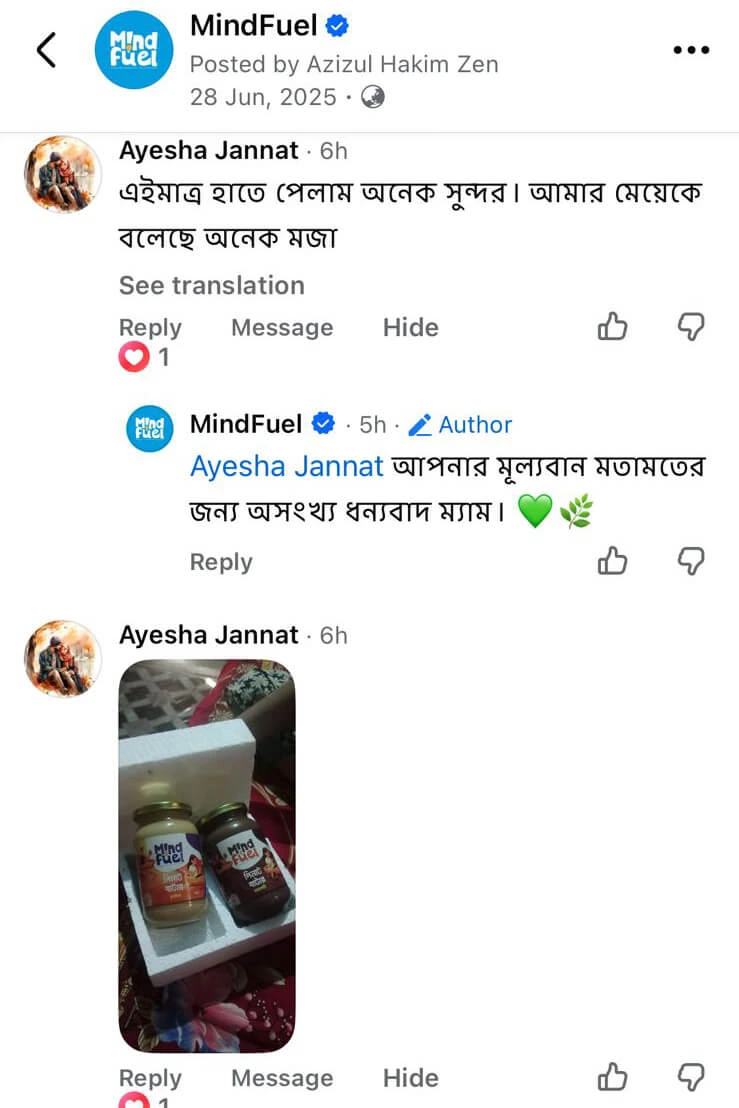
Task: Open the Ayesha Jannat mention link in reply
Action: (287, 467)
